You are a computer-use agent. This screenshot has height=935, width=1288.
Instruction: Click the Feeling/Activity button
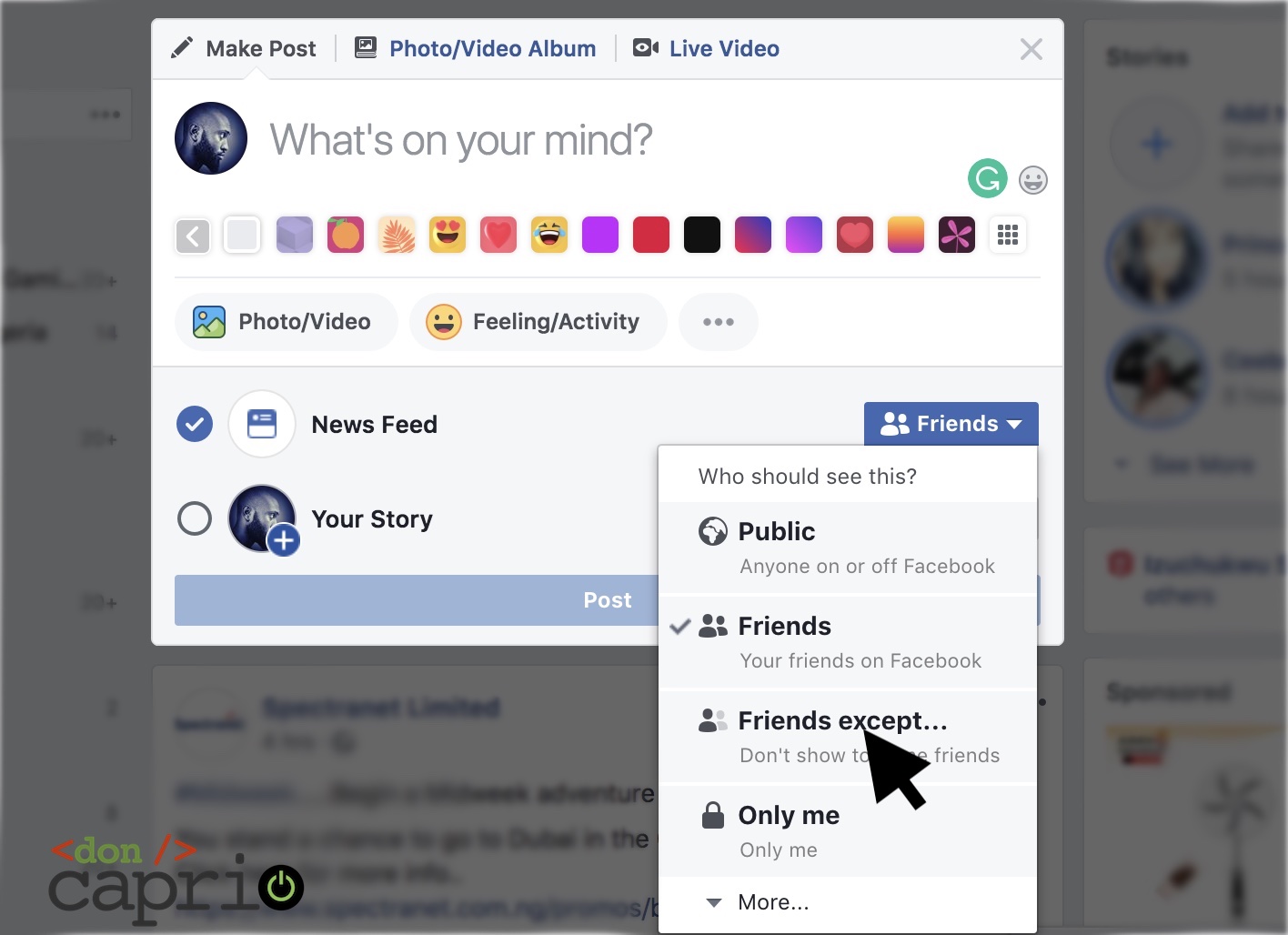pyautogui.click(x=538, y=322)
